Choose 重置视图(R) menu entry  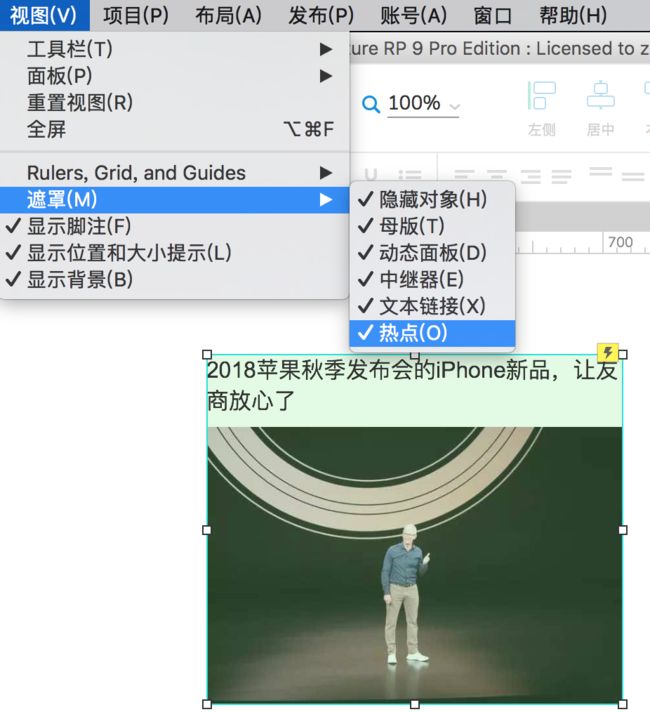point(174,103)
